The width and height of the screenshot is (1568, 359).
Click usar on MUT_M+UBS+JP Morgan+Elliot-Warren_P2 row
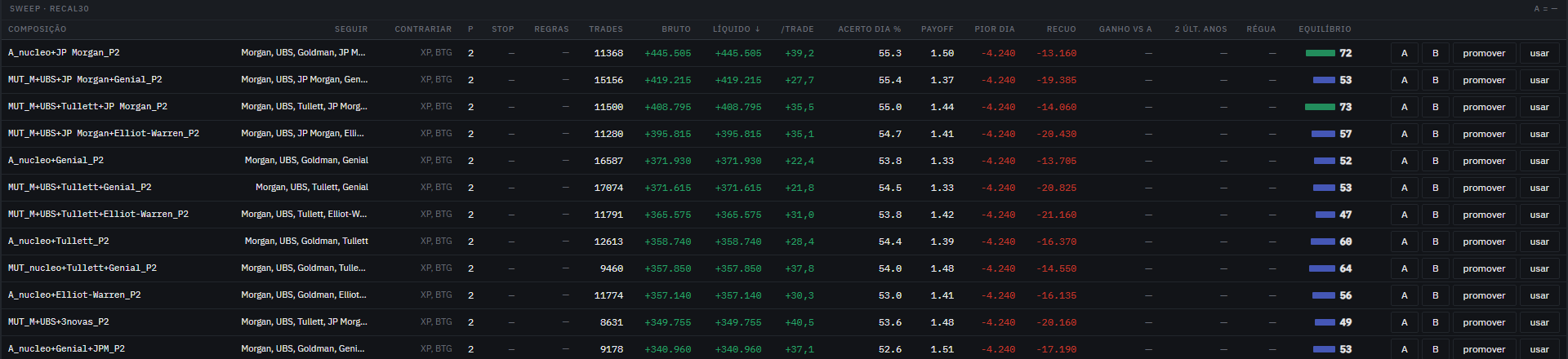(x=1539, y=134)
